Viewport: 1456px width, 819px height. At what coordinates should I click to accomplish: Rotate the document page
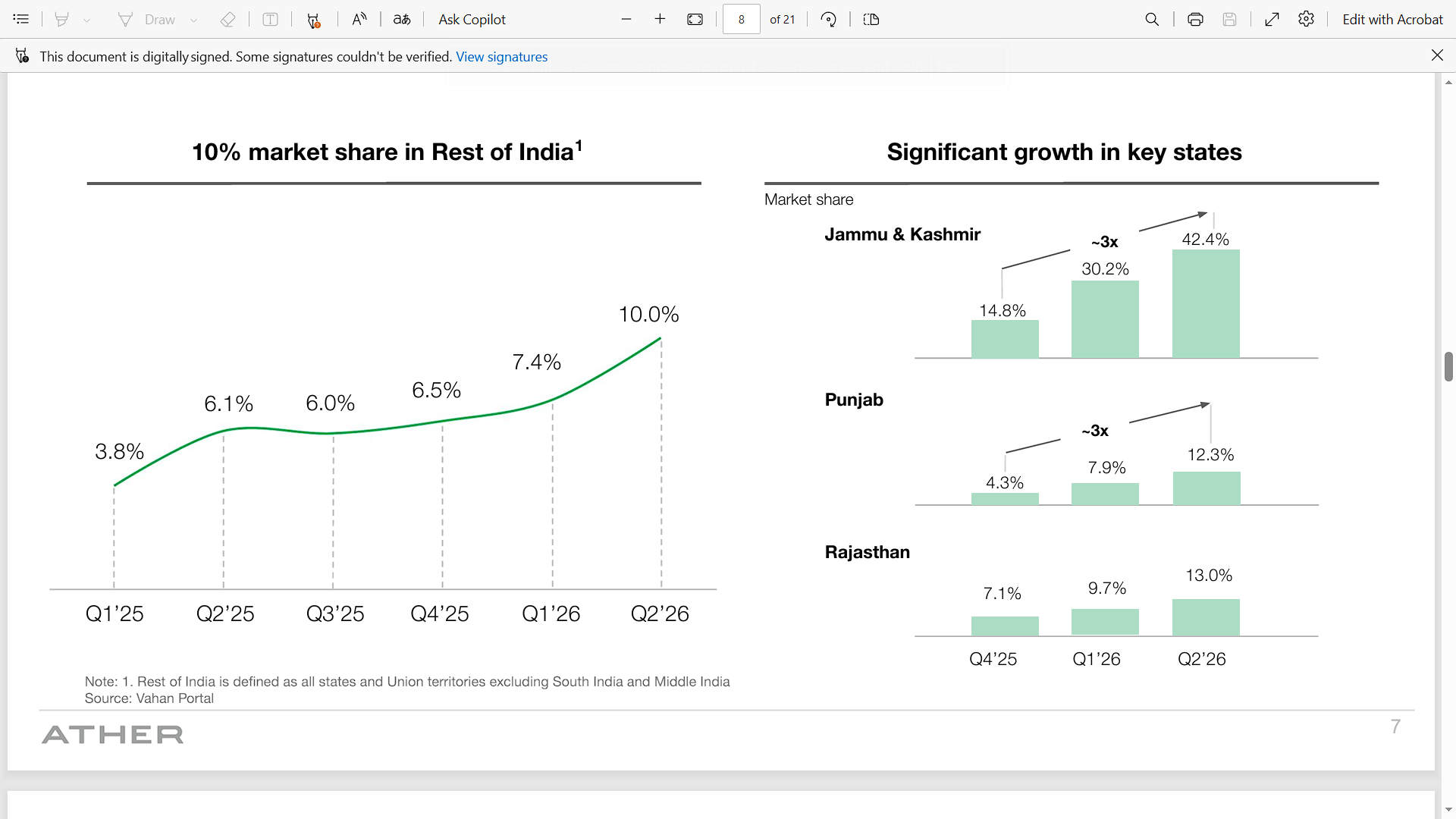[x=829, y=19]
